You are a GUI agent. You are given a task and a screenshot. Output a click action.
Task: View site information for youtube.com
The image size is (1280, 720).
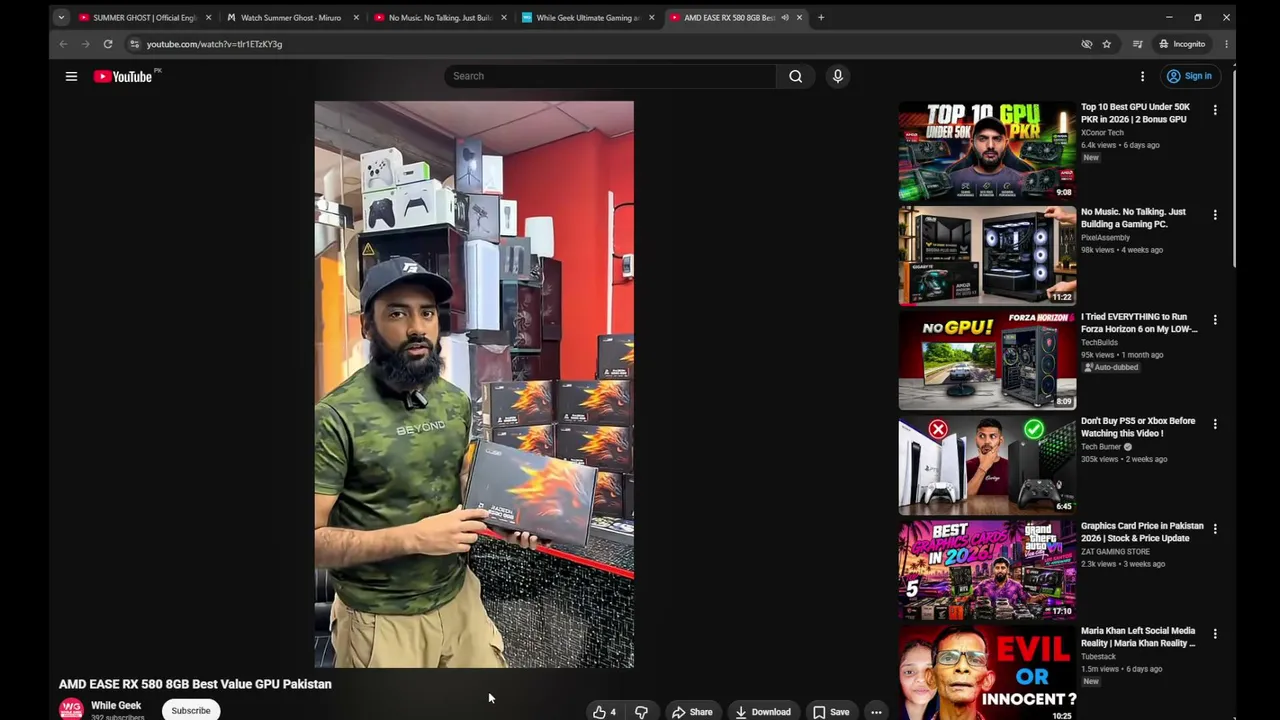click(135, 44)
